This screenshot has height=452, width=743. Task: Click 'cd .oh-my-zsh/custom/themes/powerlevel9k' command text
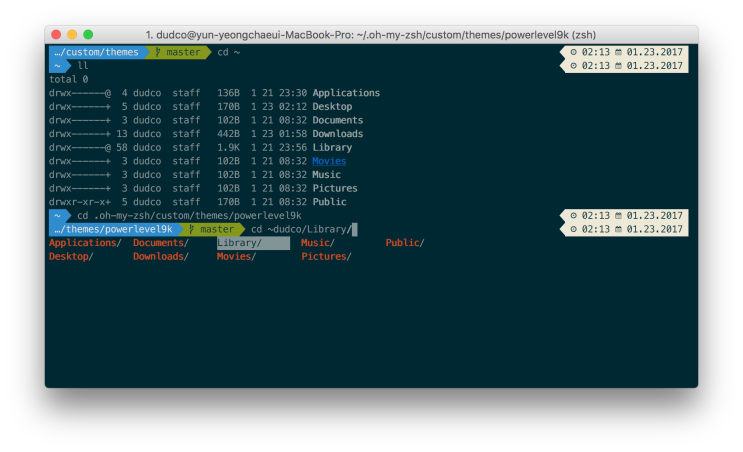pyautogui.click(x=189, y=216)
